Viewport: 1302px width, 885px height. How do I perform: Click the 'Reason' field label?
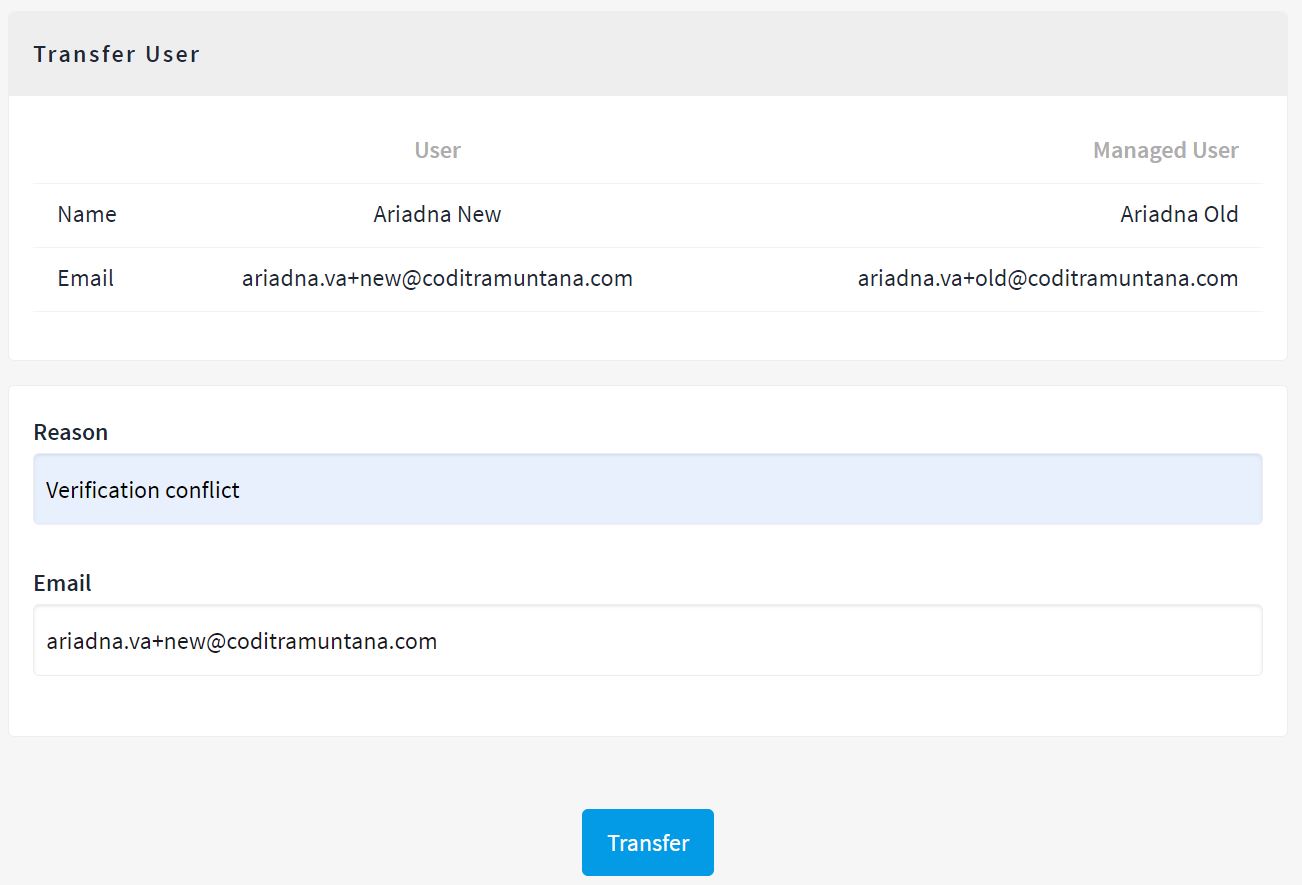pos(71,432)
